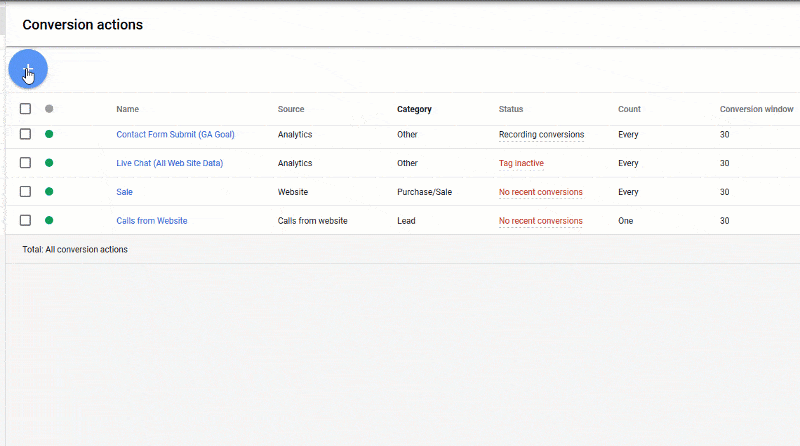Sort by the Count column header
This screenshot has width=800, height=446.
[629, 109]
